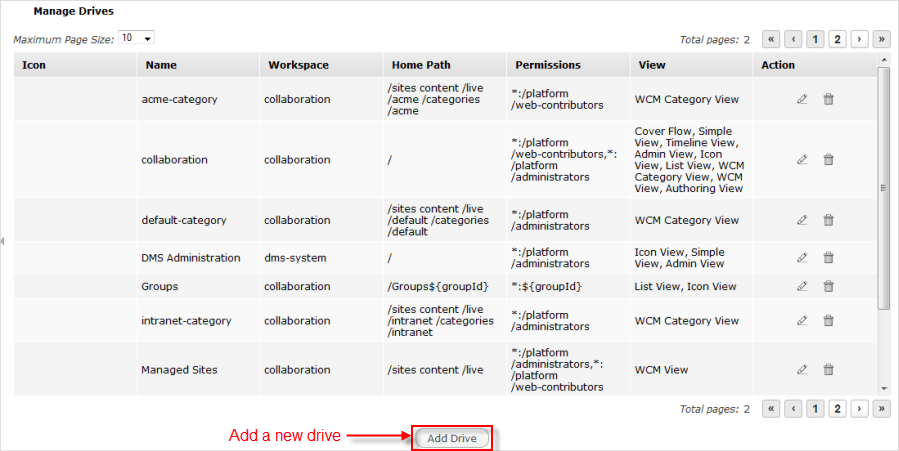Edit the Groups drive
899x451 pixels.
[802, 286]
